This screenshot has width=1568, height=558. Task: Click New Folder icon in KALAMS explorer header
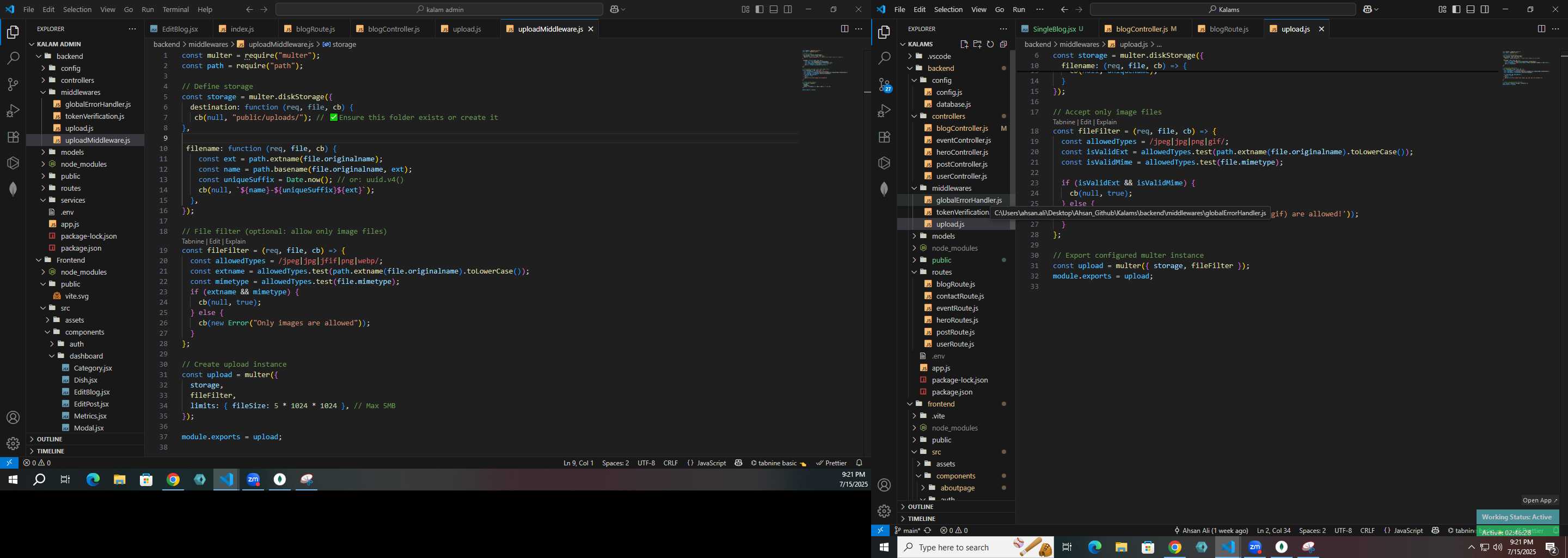(x=977, y=44)
